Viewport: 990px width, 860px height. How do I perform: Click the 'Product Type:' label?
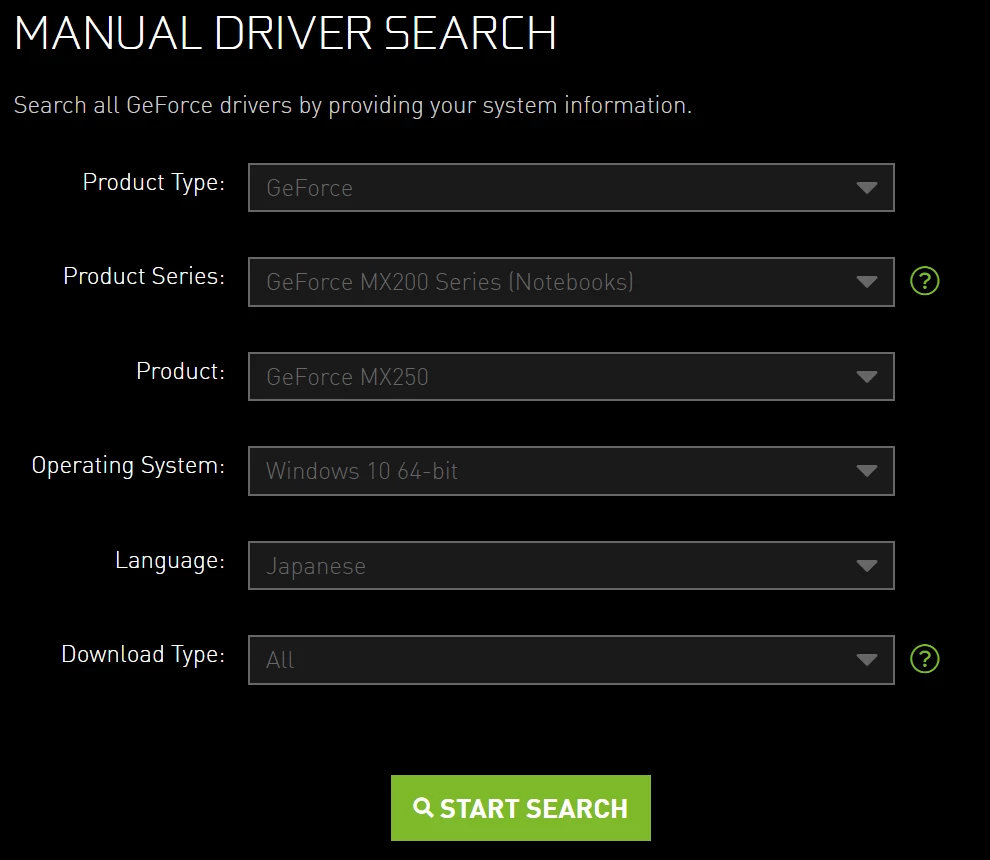click(153, 182)
